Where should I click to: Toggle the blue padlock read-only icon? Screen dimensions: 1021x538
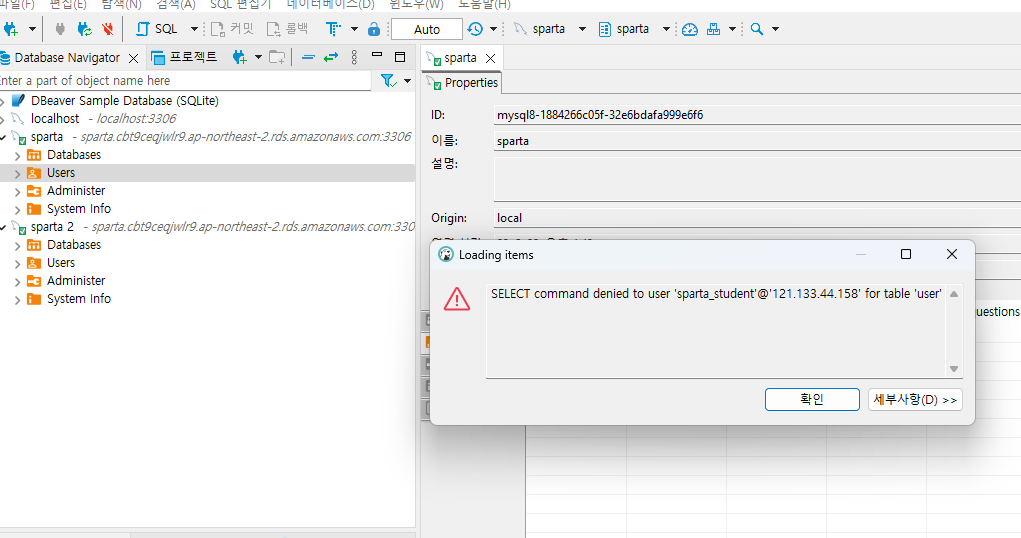coord(374,29)
